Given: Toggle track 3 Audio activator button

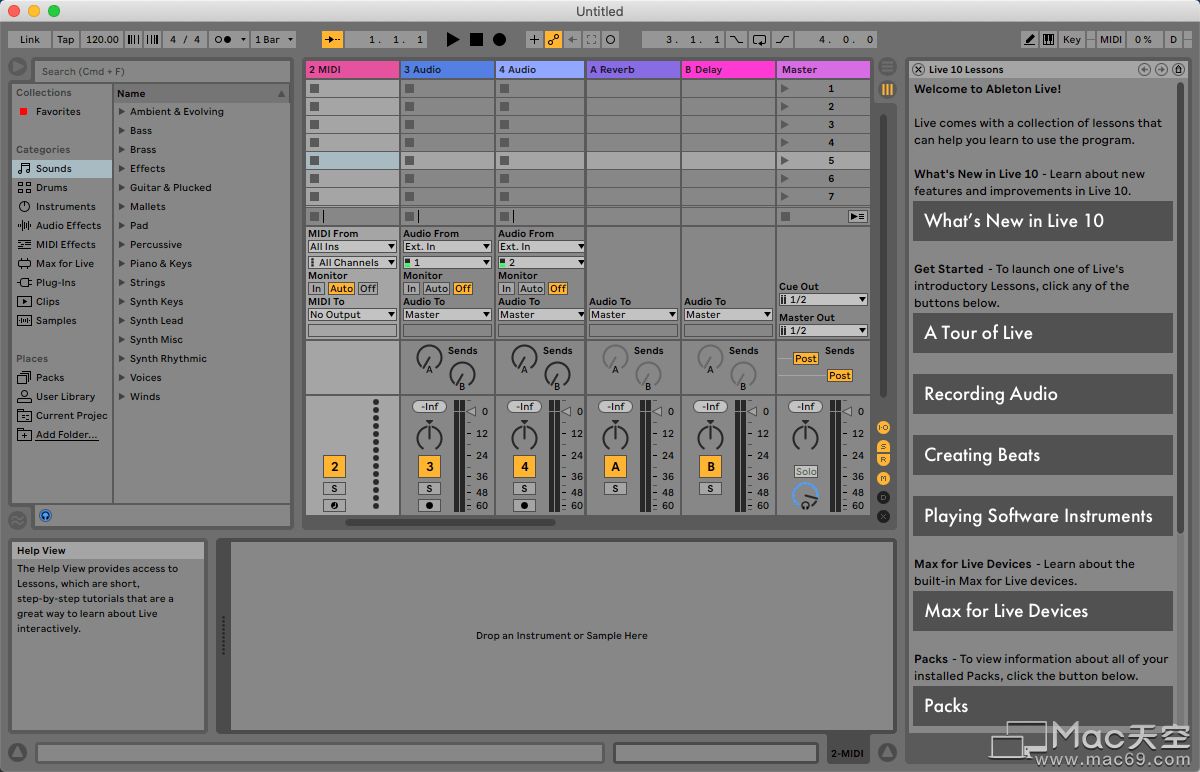Looking at the screenshot, I should 430,466.
